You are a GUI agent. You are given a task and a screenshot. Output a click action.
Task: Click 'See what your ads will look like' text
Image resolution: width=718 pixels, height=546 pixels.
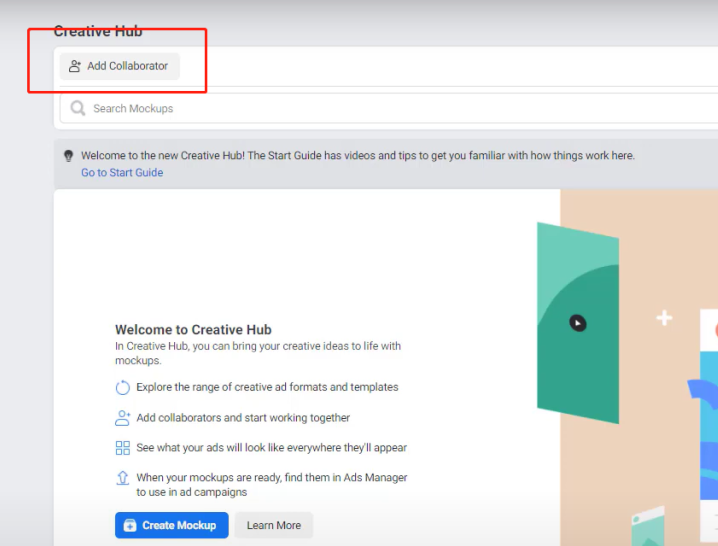(272, 448)
